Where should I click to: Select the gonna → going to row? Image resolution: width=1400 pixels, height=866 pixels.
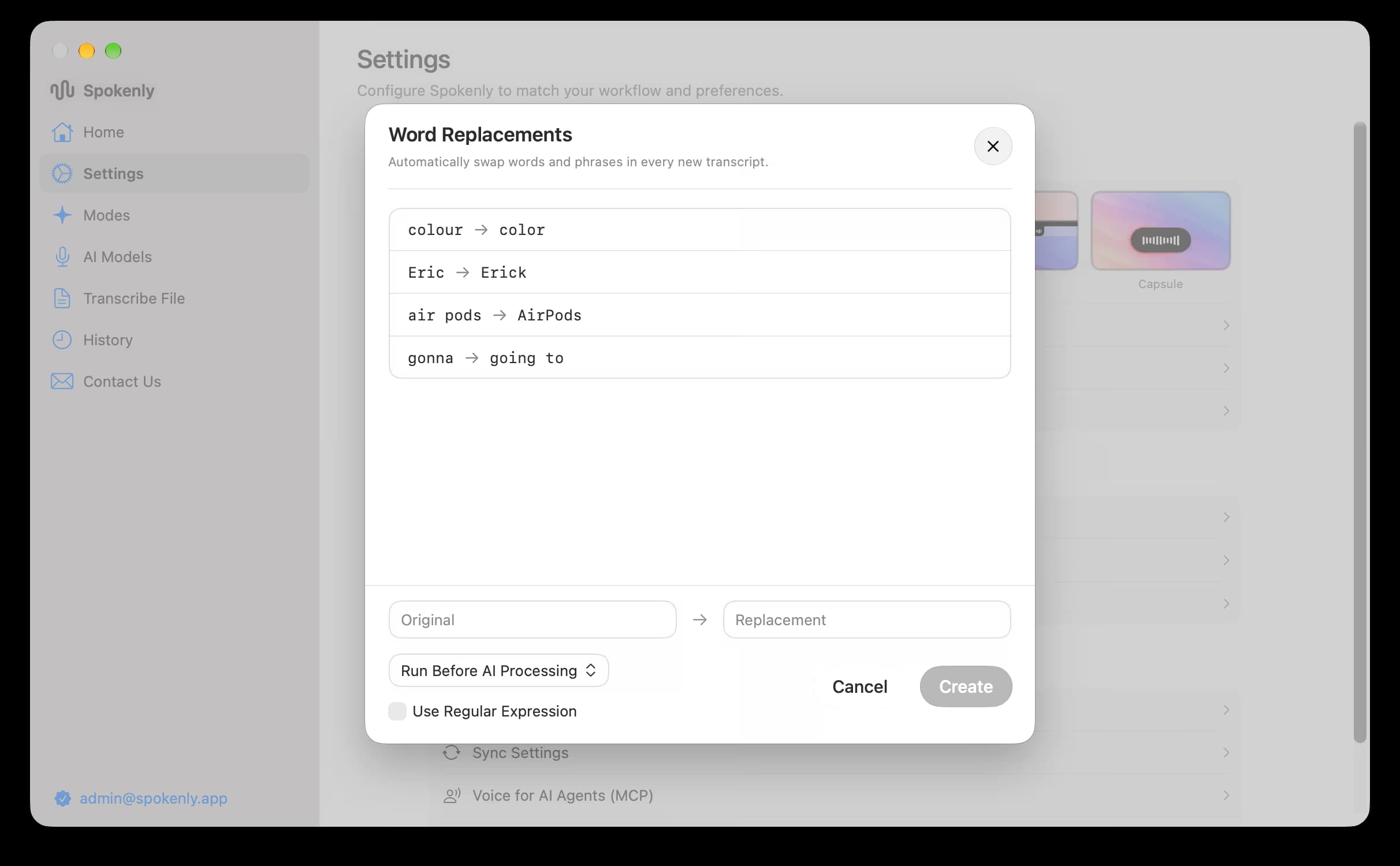pyautogui.click(x=699, y=358)
